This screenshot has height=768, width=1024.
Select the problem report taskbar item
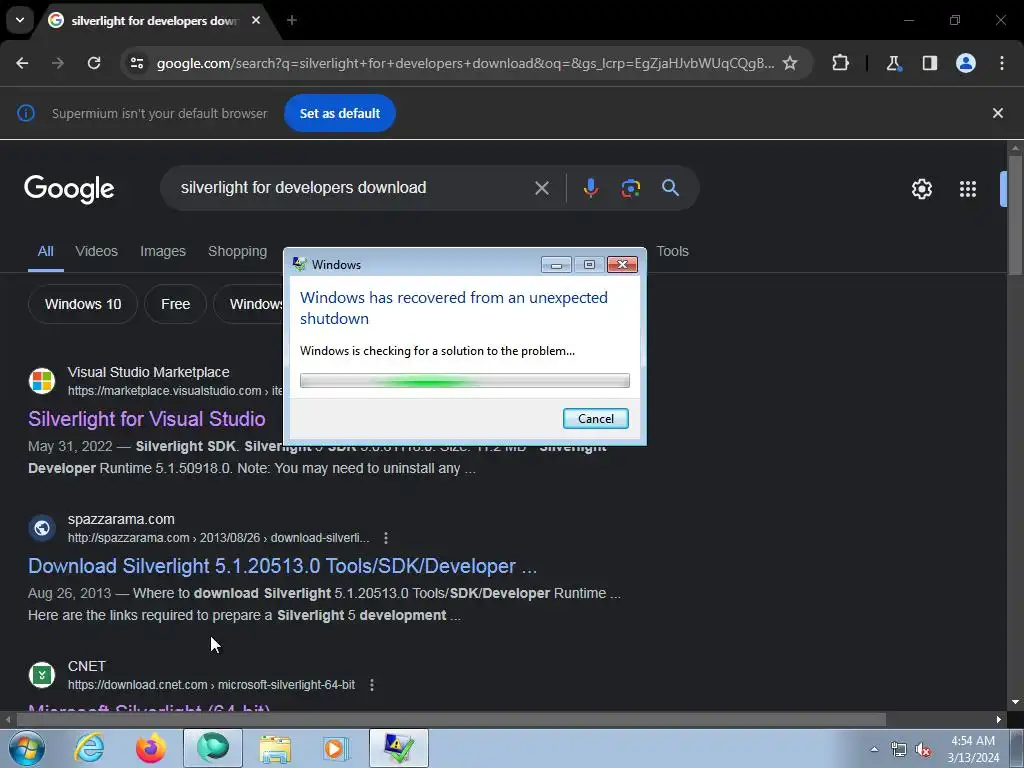399,748
